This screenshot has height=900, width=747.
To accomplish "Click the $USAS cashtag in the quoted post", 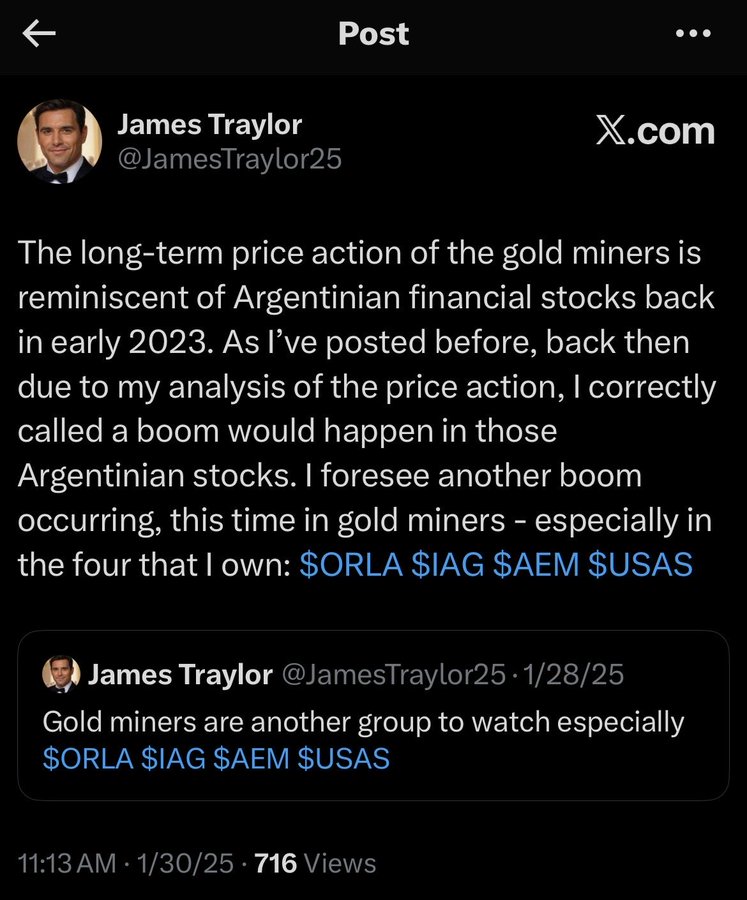I will pyautogui.click(x=344, y=758).
